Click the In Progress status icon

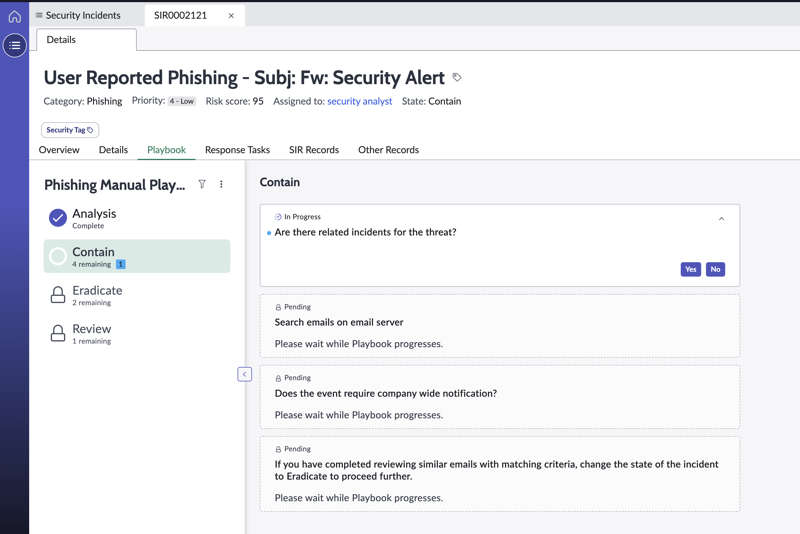point(278,217)
